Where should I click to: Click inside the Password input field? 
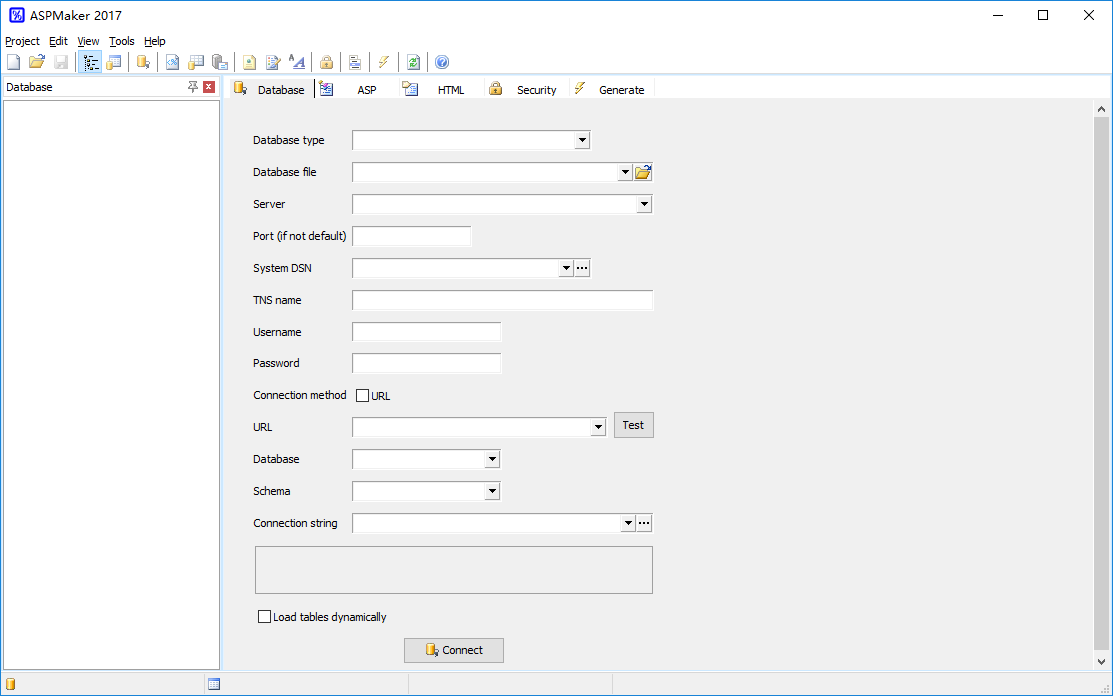426,363
